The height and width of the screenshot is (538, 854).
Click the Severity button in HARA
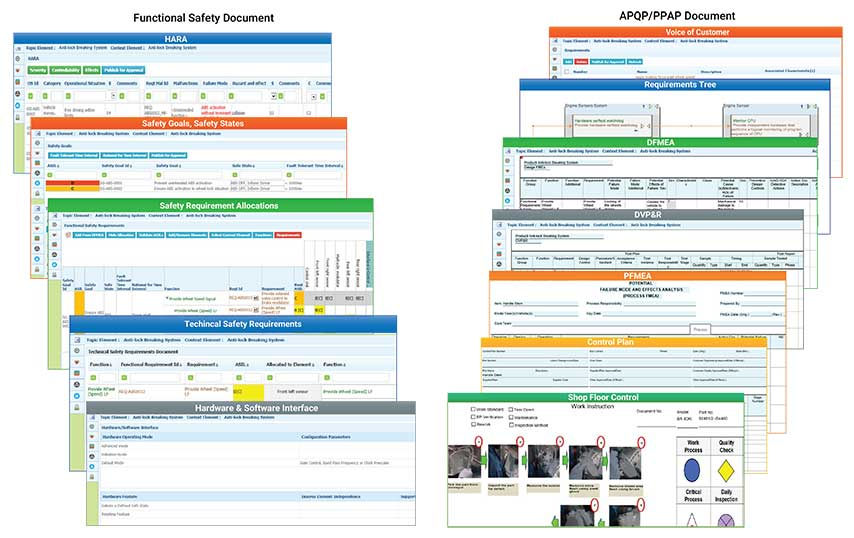pos(38,70)
